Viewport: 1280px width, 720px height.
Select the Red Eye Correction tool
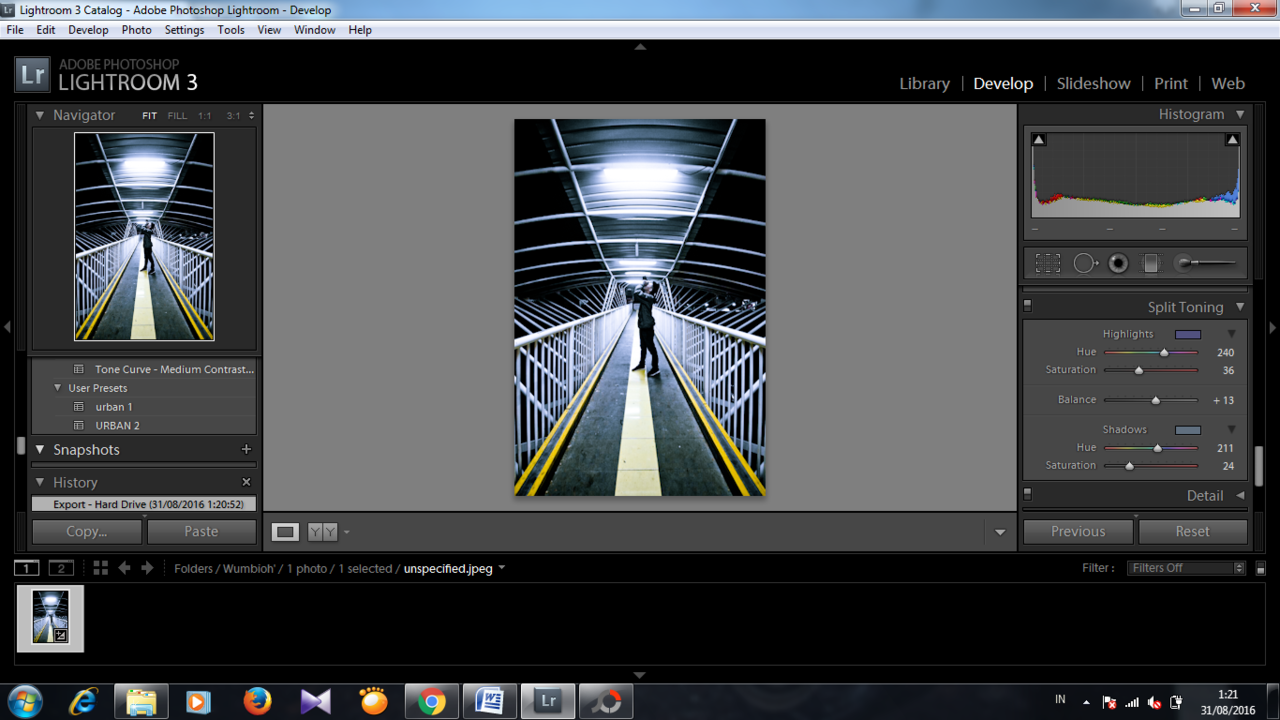[x=1118, y=263]
